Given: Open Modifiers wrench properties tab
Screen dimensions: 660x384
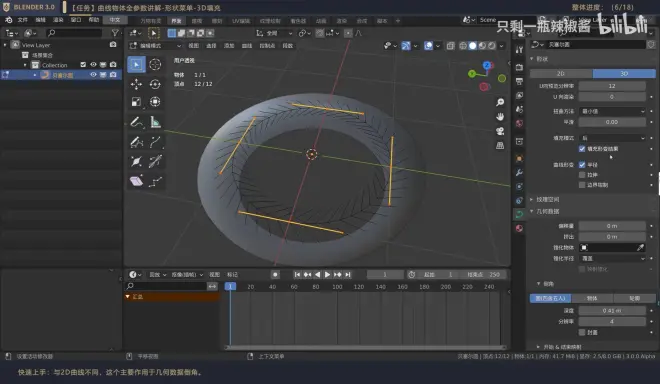Looking at the screenshot, I should 519,173.
